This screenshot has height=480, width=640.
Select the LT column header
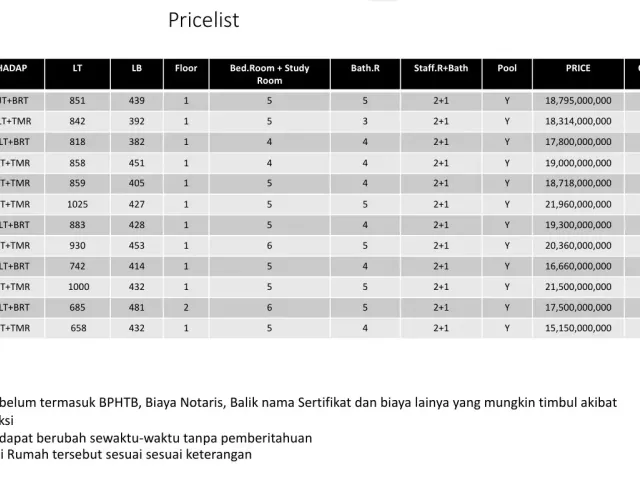78,68
